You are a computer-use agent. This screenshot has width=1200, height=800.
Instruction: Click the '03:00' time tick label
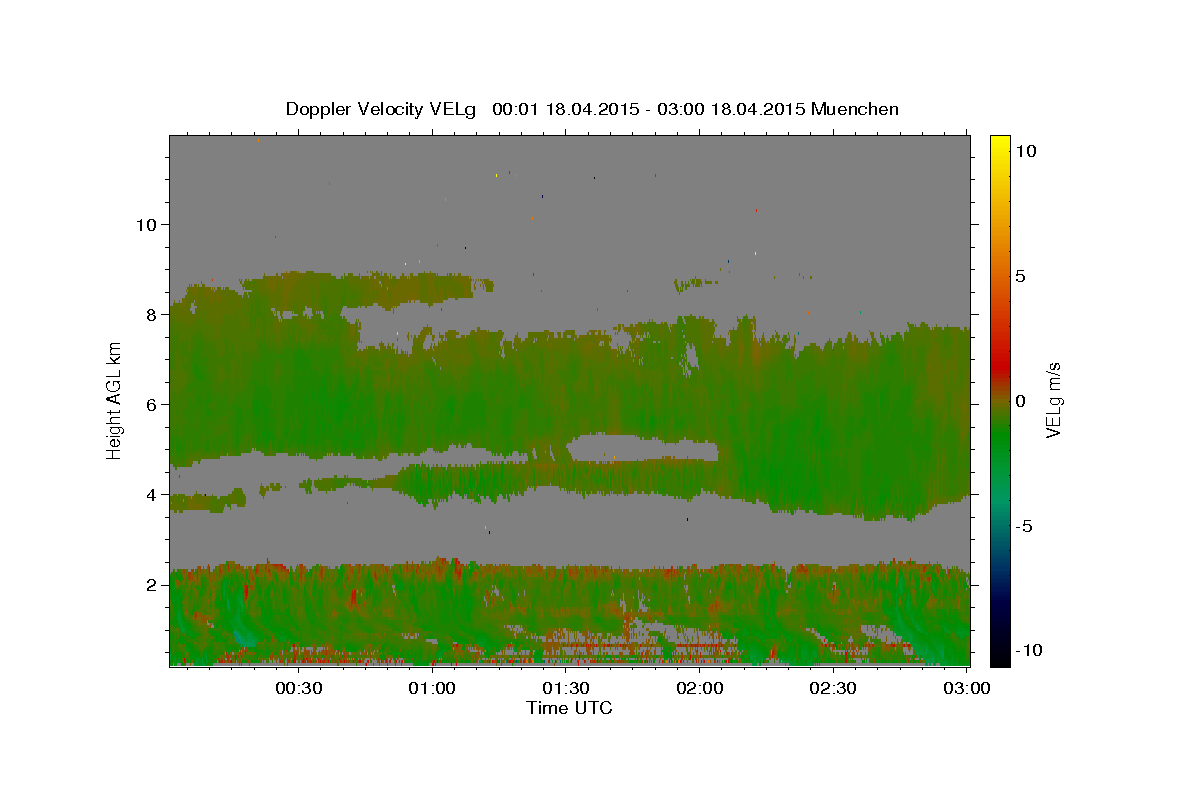click(966, 688)
